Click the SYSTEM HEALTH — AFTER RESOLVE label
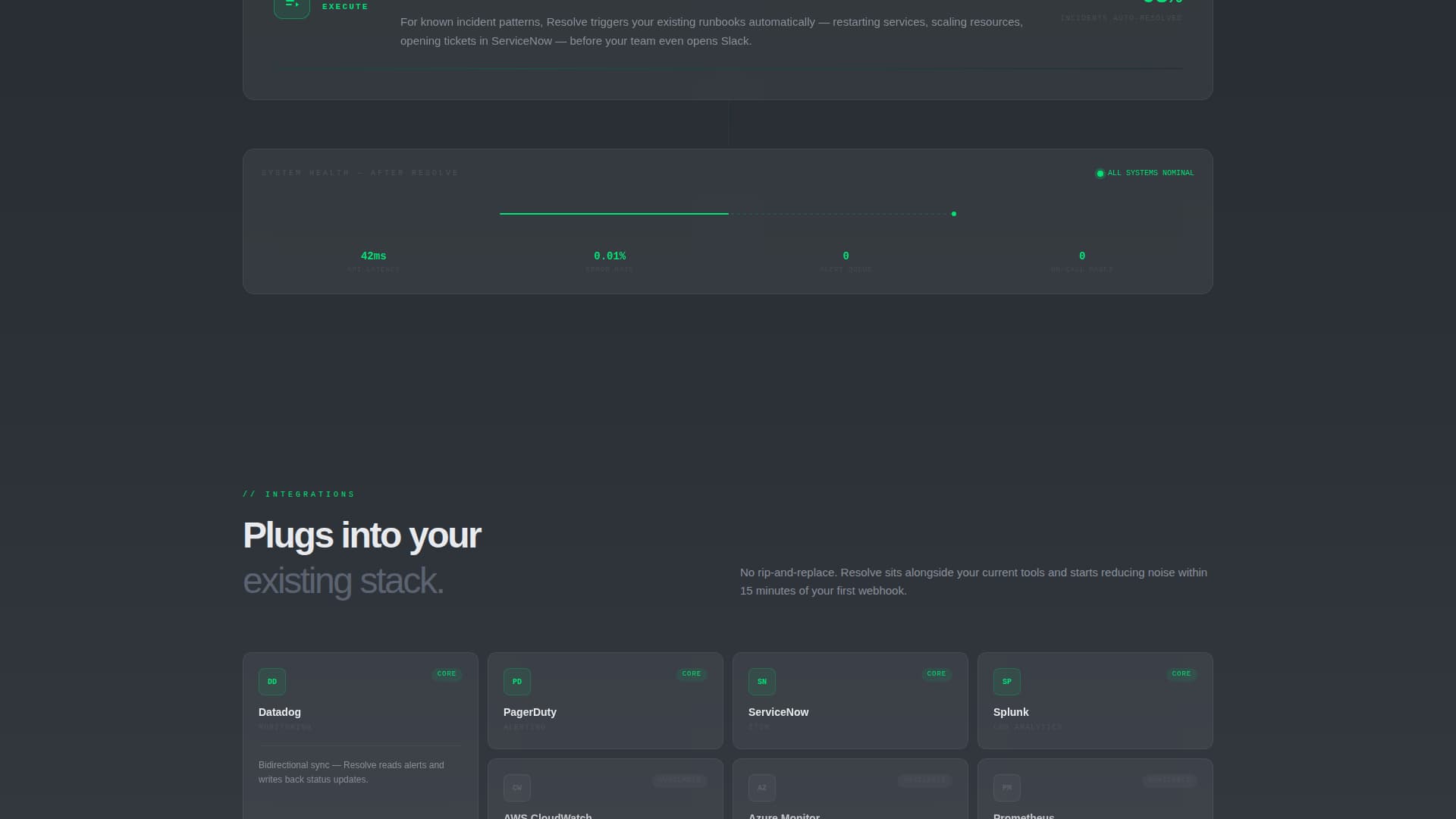The height and width of the screenshot is (819, 1456). coord(359,172)
